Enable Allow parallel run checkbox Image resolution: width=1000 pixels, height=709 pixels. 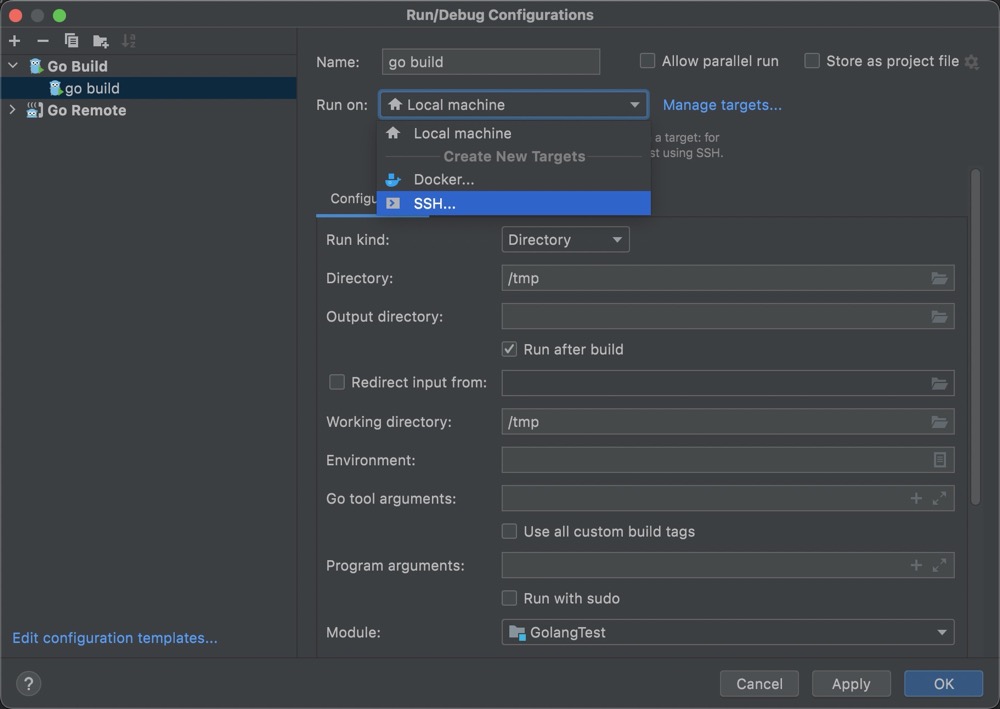[x=648, y=61]
